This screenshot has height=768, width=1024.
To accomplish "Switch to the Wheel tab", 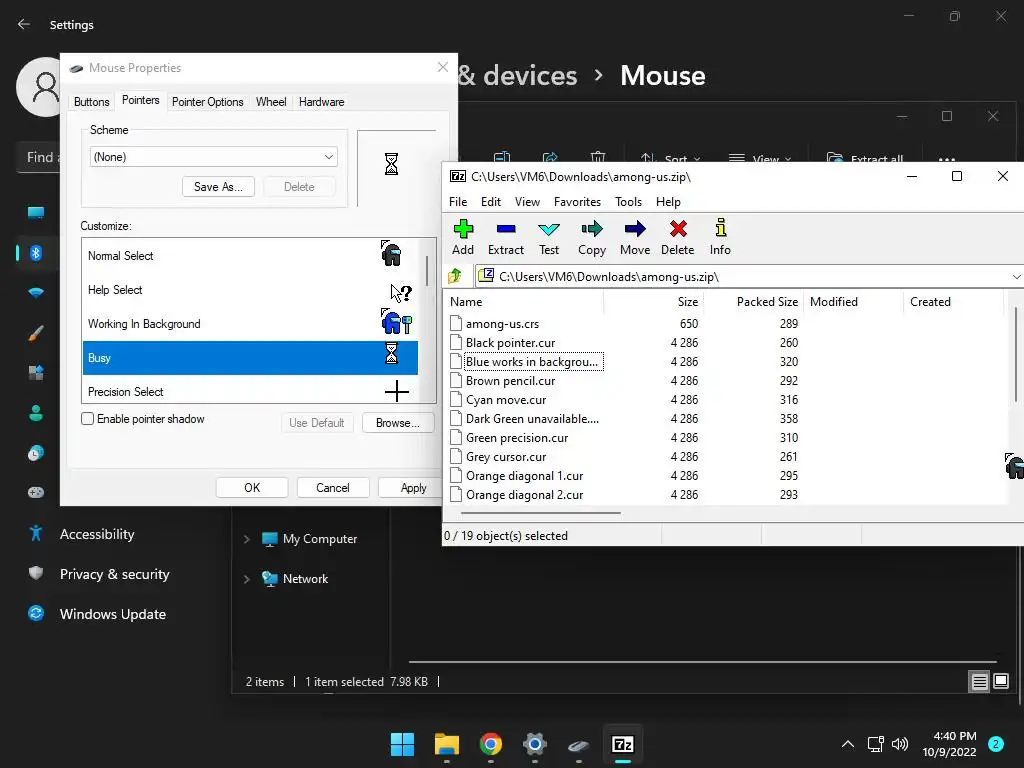I will 271,102.
